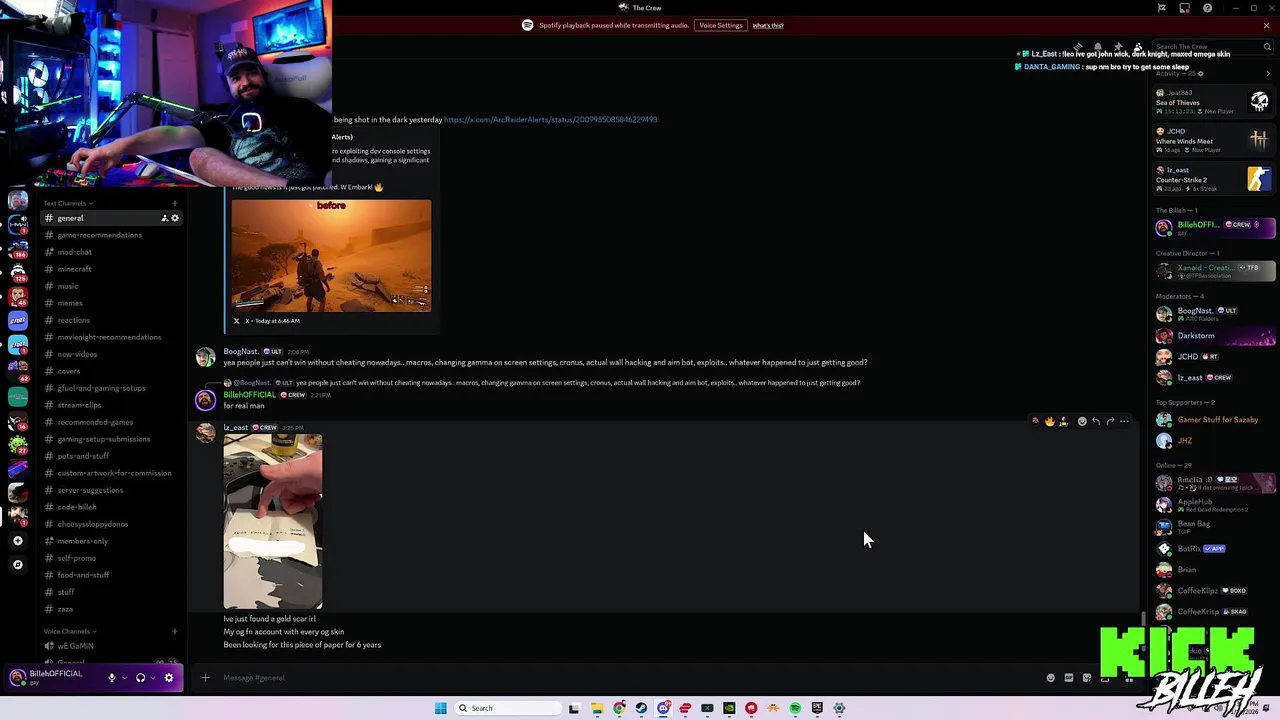Open the GIF picker in message bar
Screen dimensions: 1280x720
point(1069,678)
